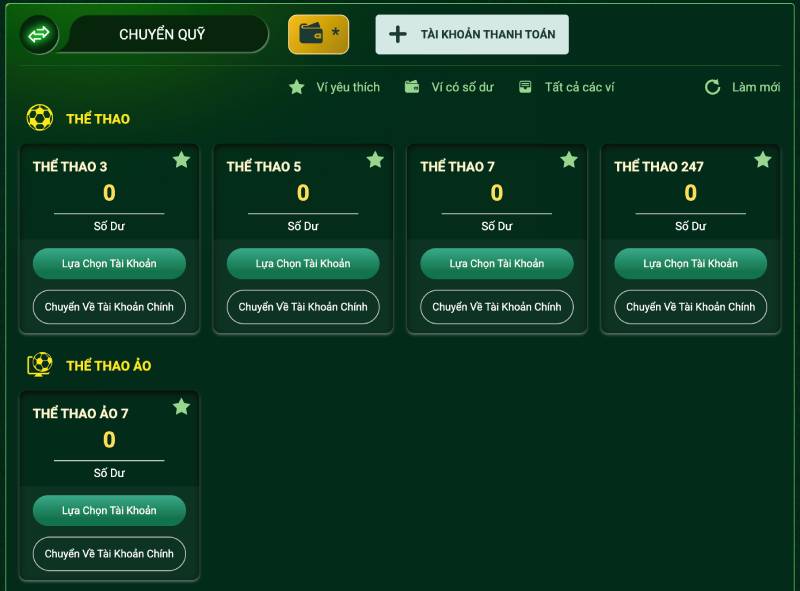Click the plus icon in Tài Khoản Thanh Toán

coord(397,35)
